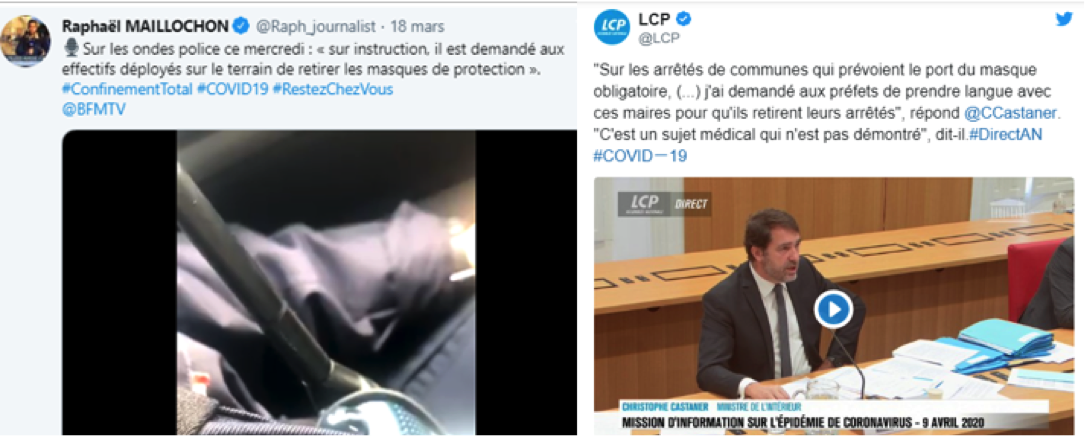Open the police car video thumbnail
Screen dimensions: 1091x436
coord(319,282)
